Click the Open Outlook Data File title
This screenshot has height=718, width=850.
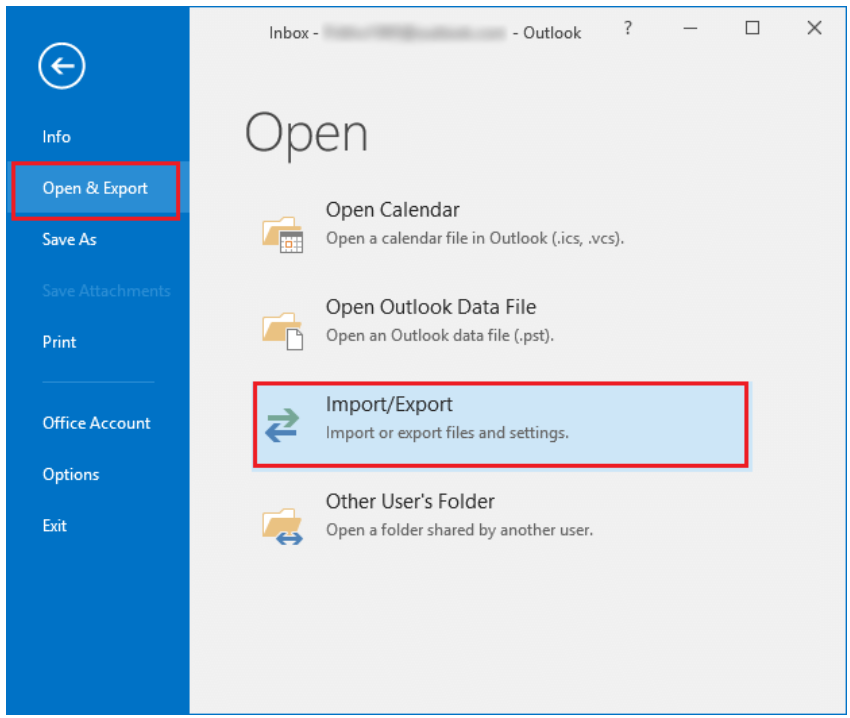[x=431, y=307]
